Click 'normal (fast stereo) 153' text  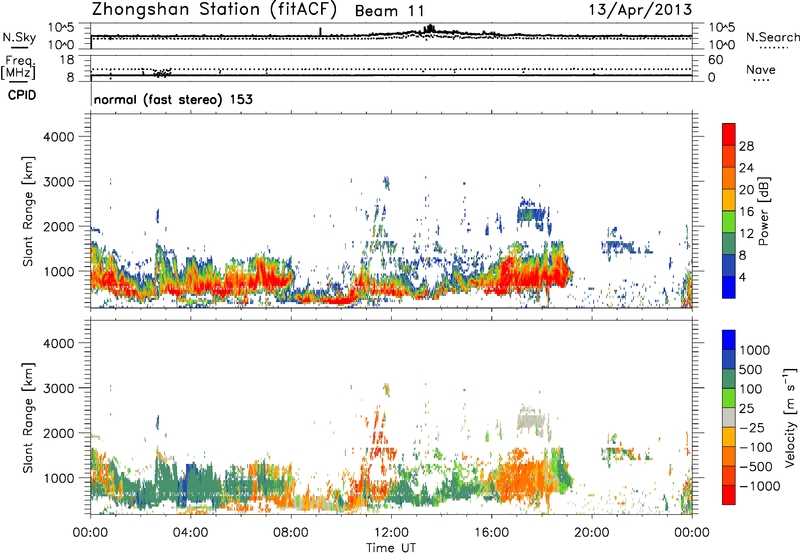pos(173,99)
